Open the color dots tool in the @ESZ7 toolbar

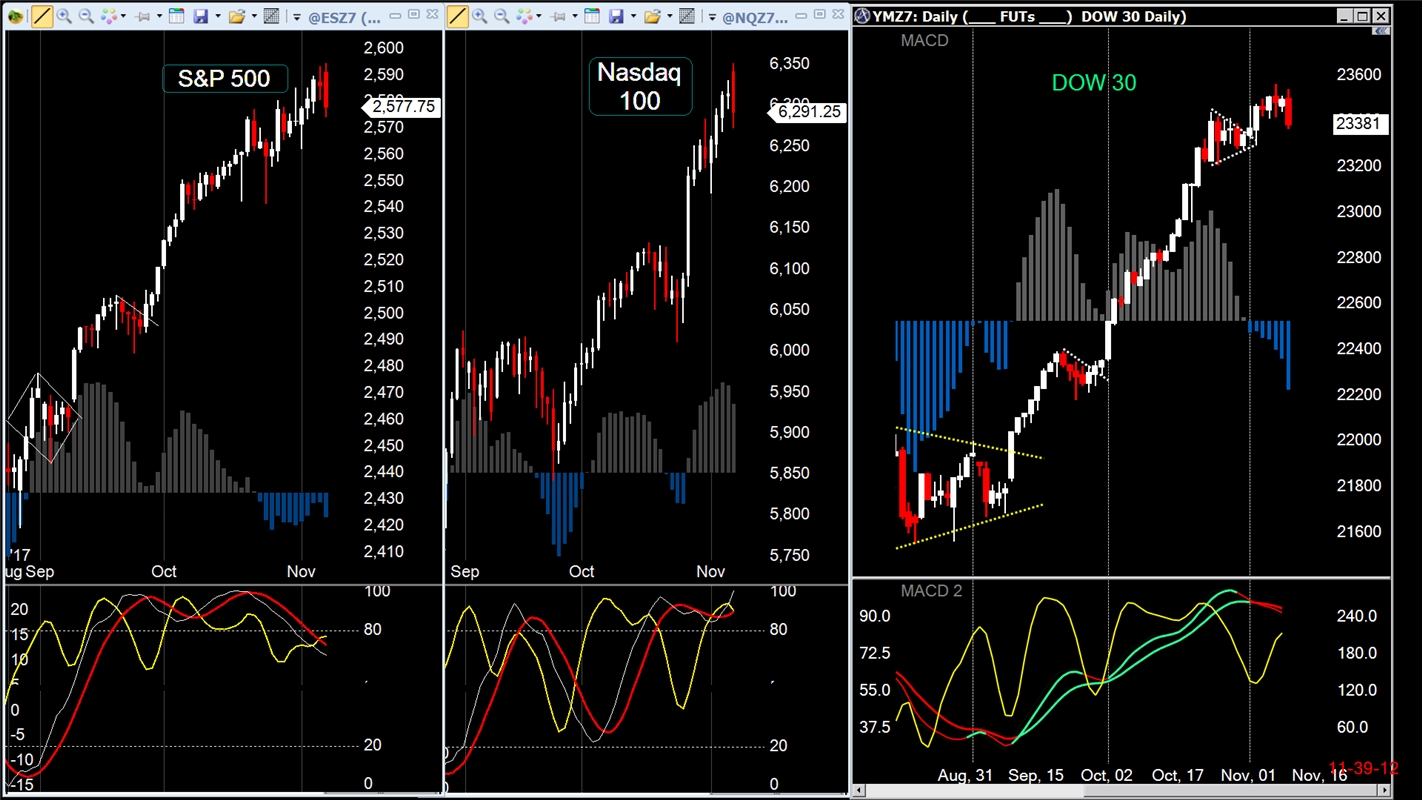109,16
